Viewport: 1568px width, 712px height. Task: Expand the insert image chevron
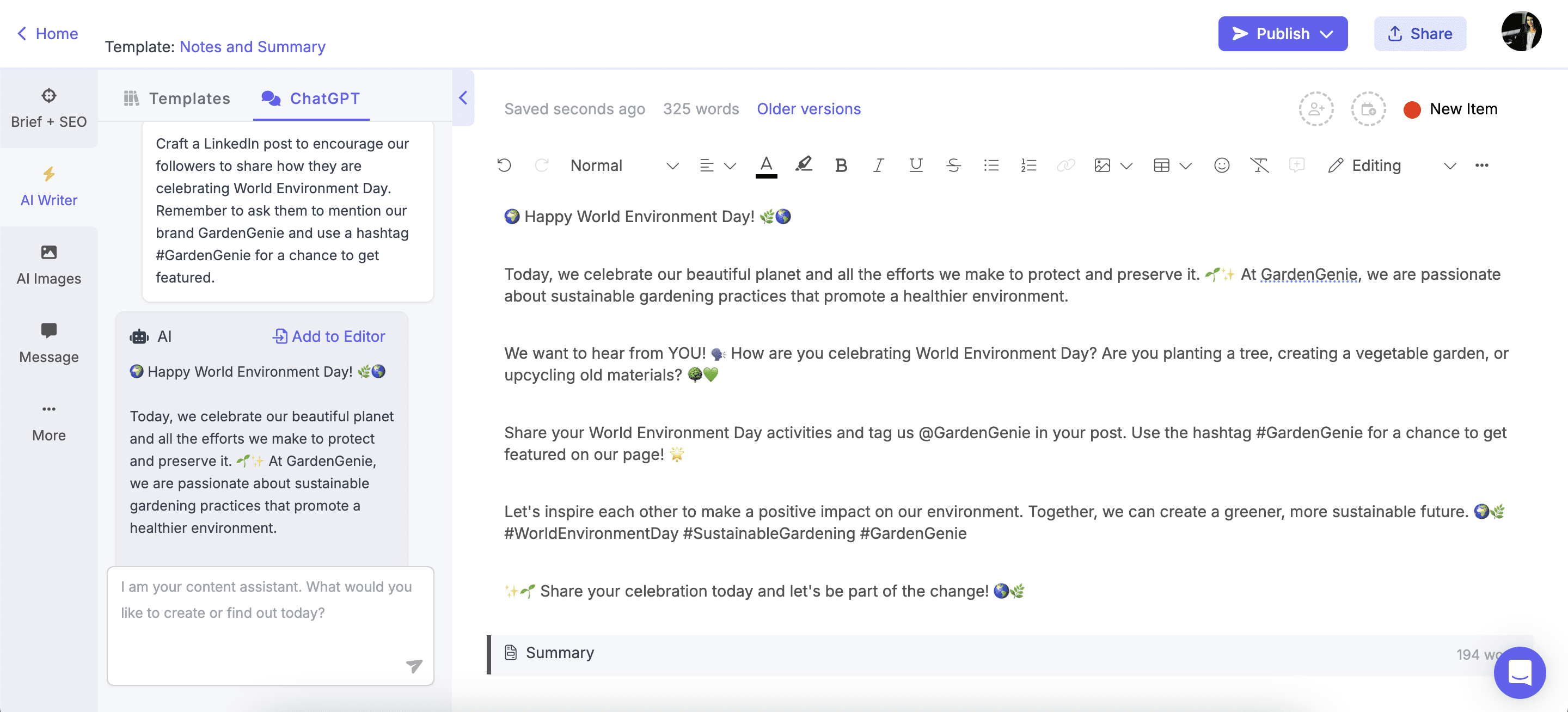coord(1126,165)
